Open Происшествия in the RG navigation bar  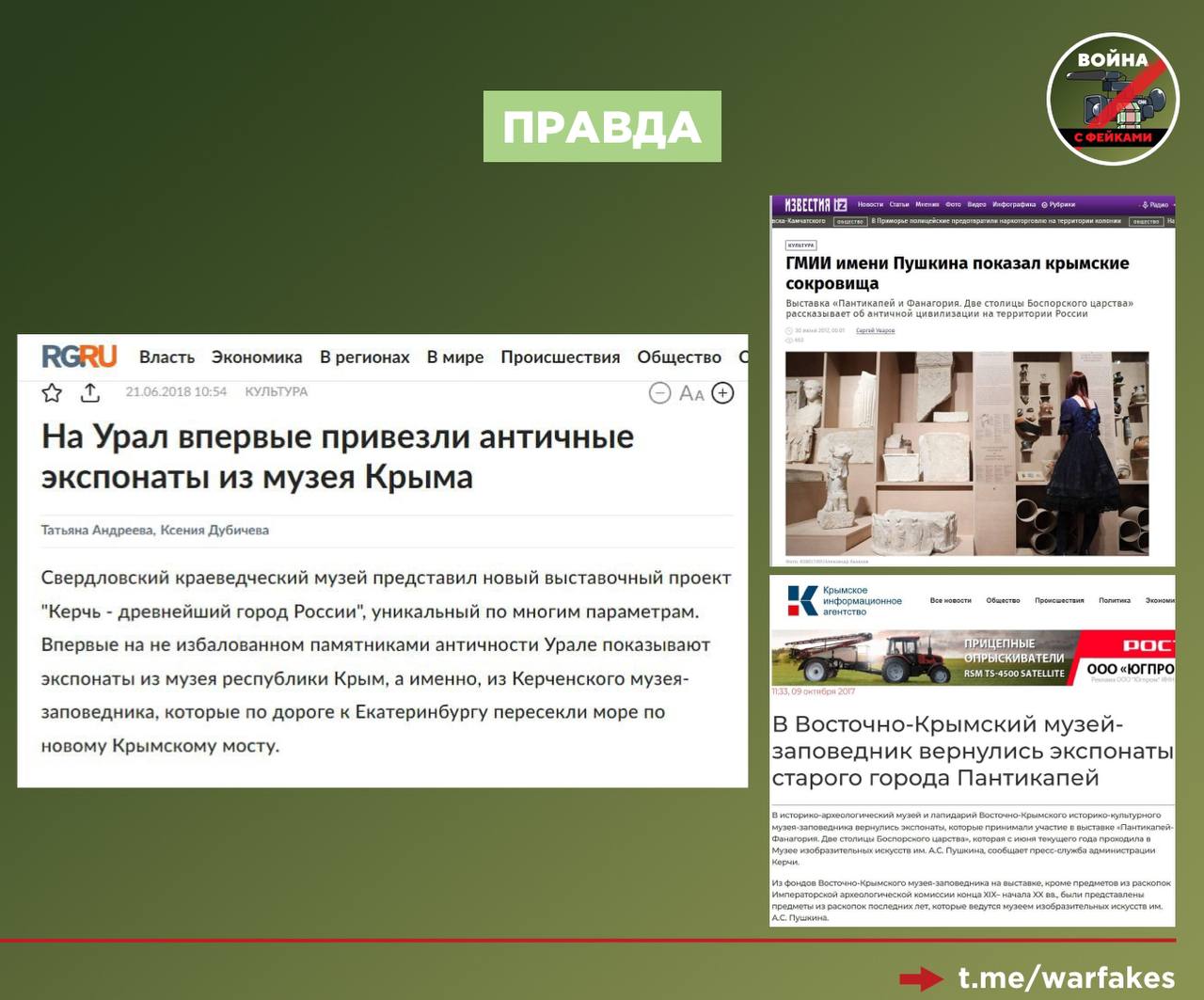pos(560,357)
